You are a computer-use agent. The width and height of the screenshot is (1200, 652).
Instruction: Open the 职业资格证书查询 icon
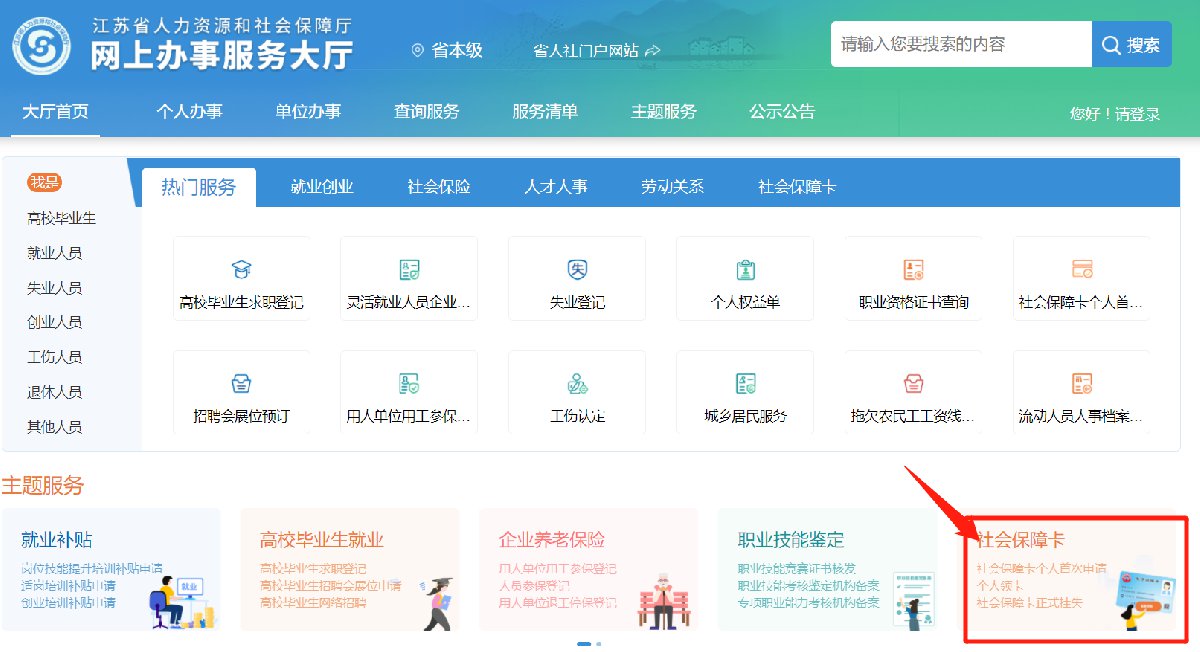coord(913,269)
